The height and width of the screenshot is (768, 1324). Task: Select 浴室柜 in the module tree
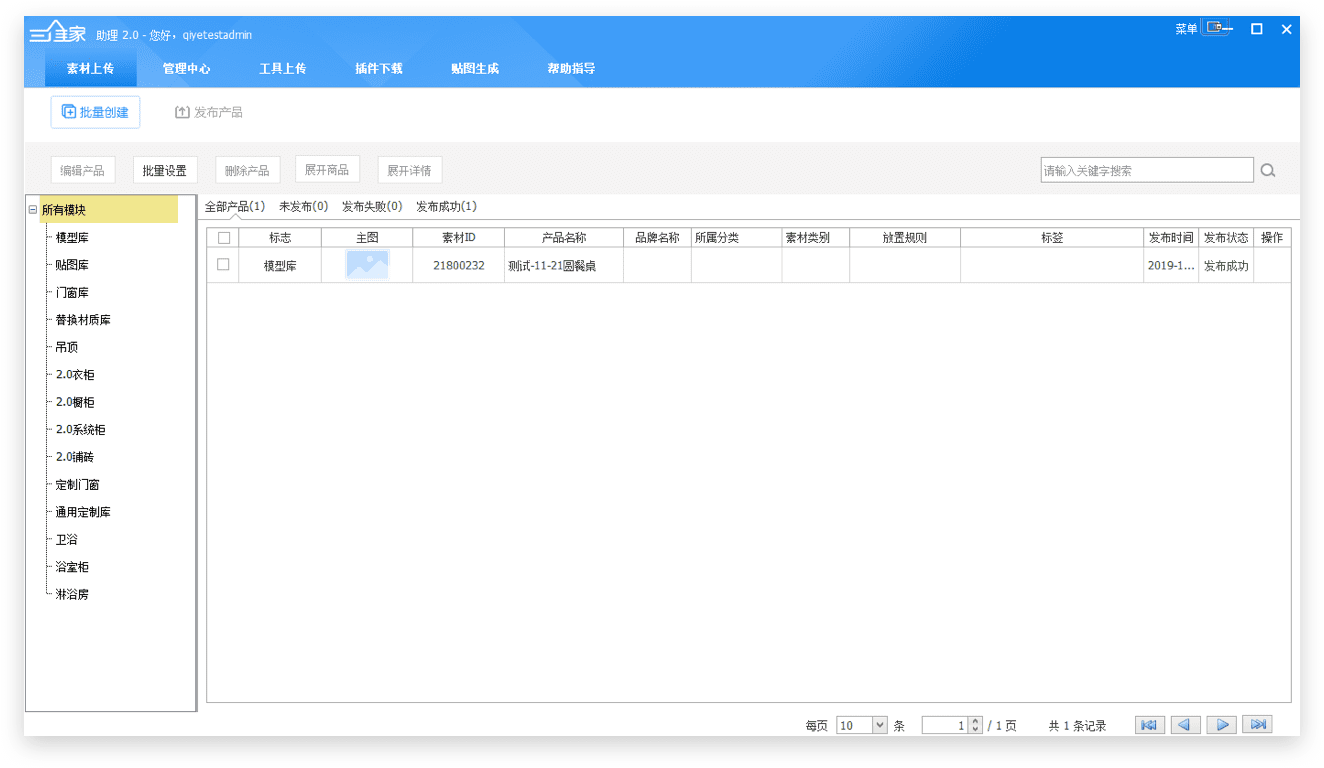(72, 567)
